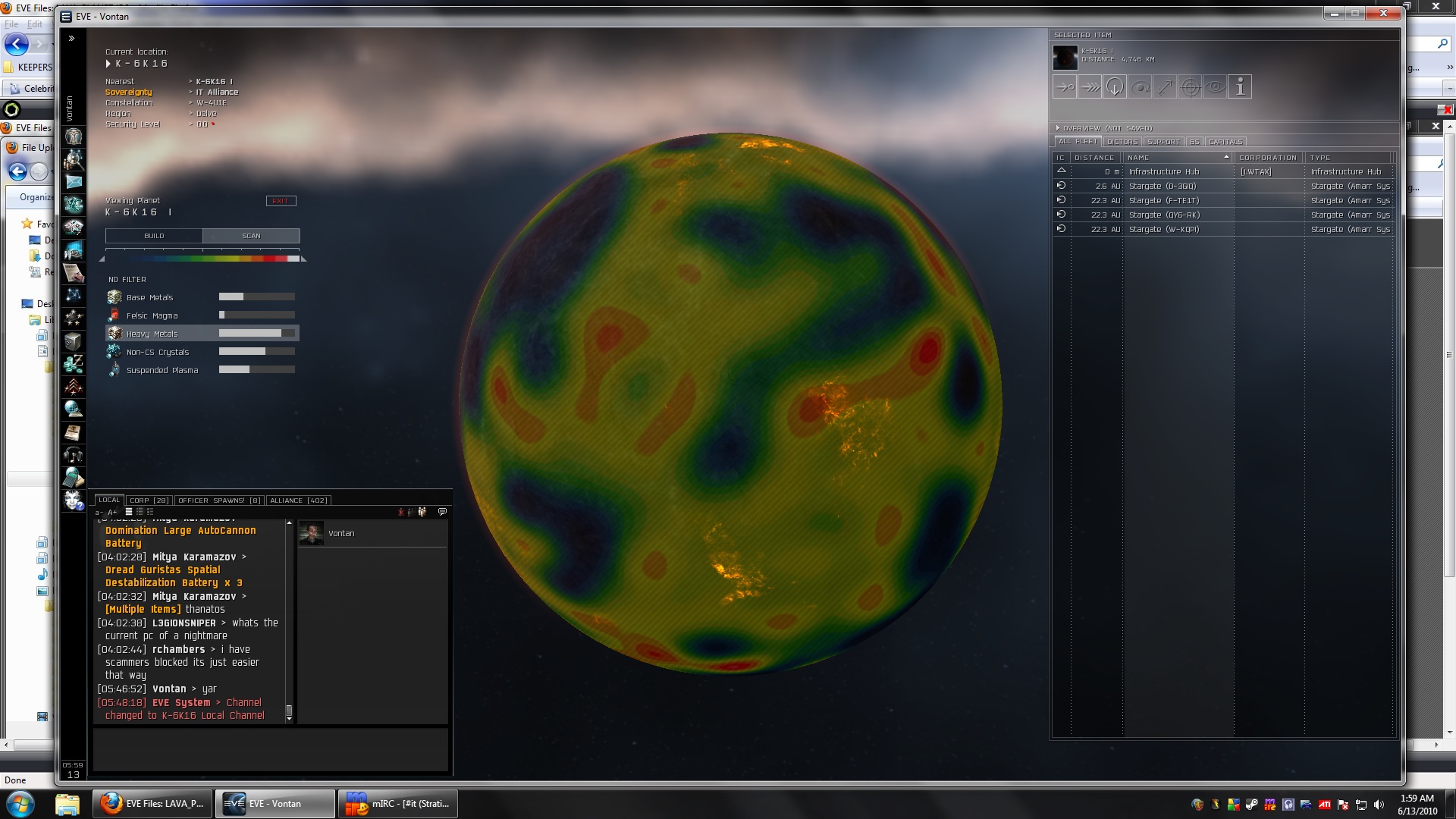Viewport: 1456px width, 819px height.
Task: Click the red end of scan color spectrum
Action: click(277, 259)
